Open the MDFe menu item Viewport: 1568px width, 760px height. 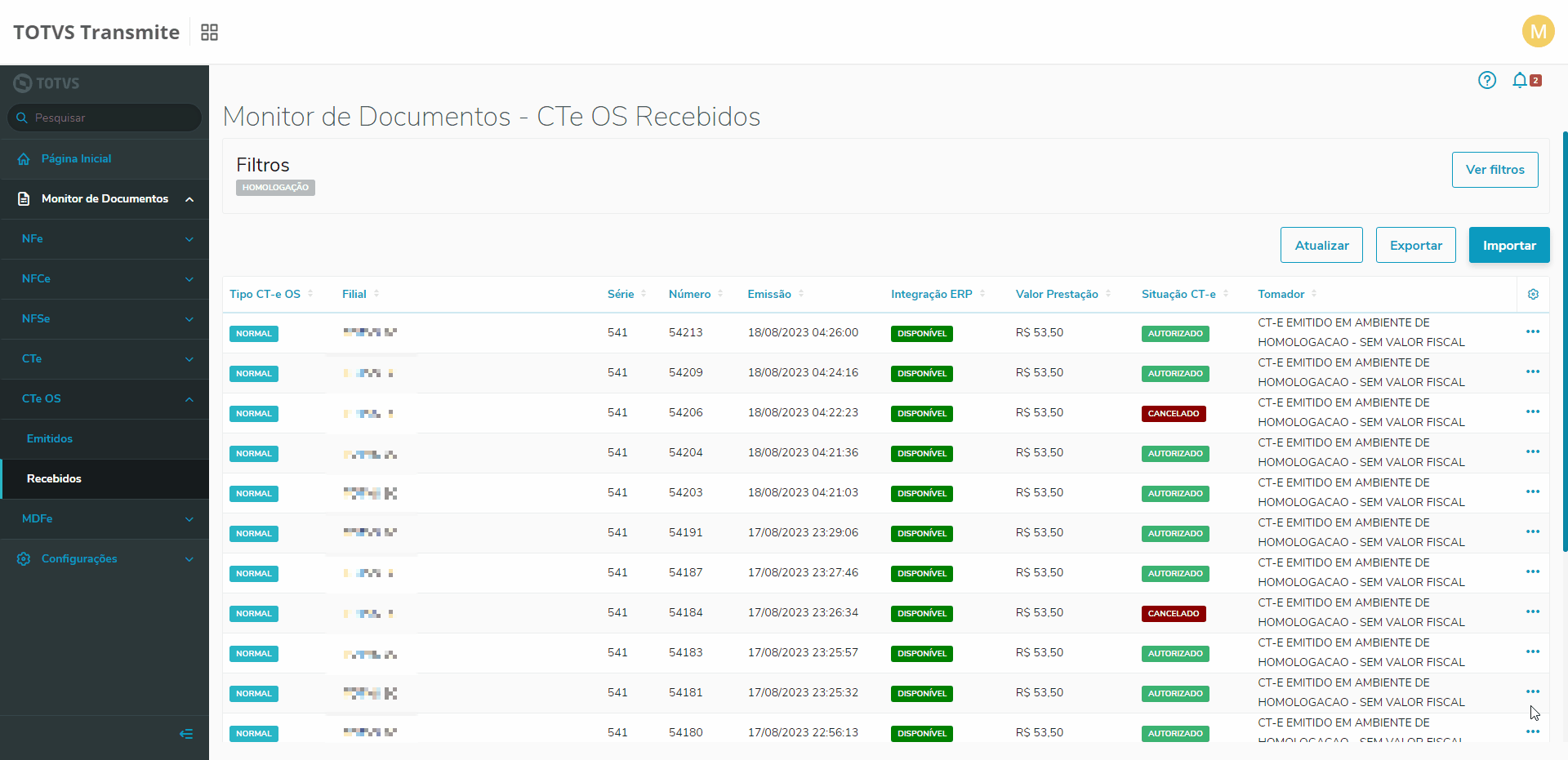pyautogui.click(x=105, y=519)
